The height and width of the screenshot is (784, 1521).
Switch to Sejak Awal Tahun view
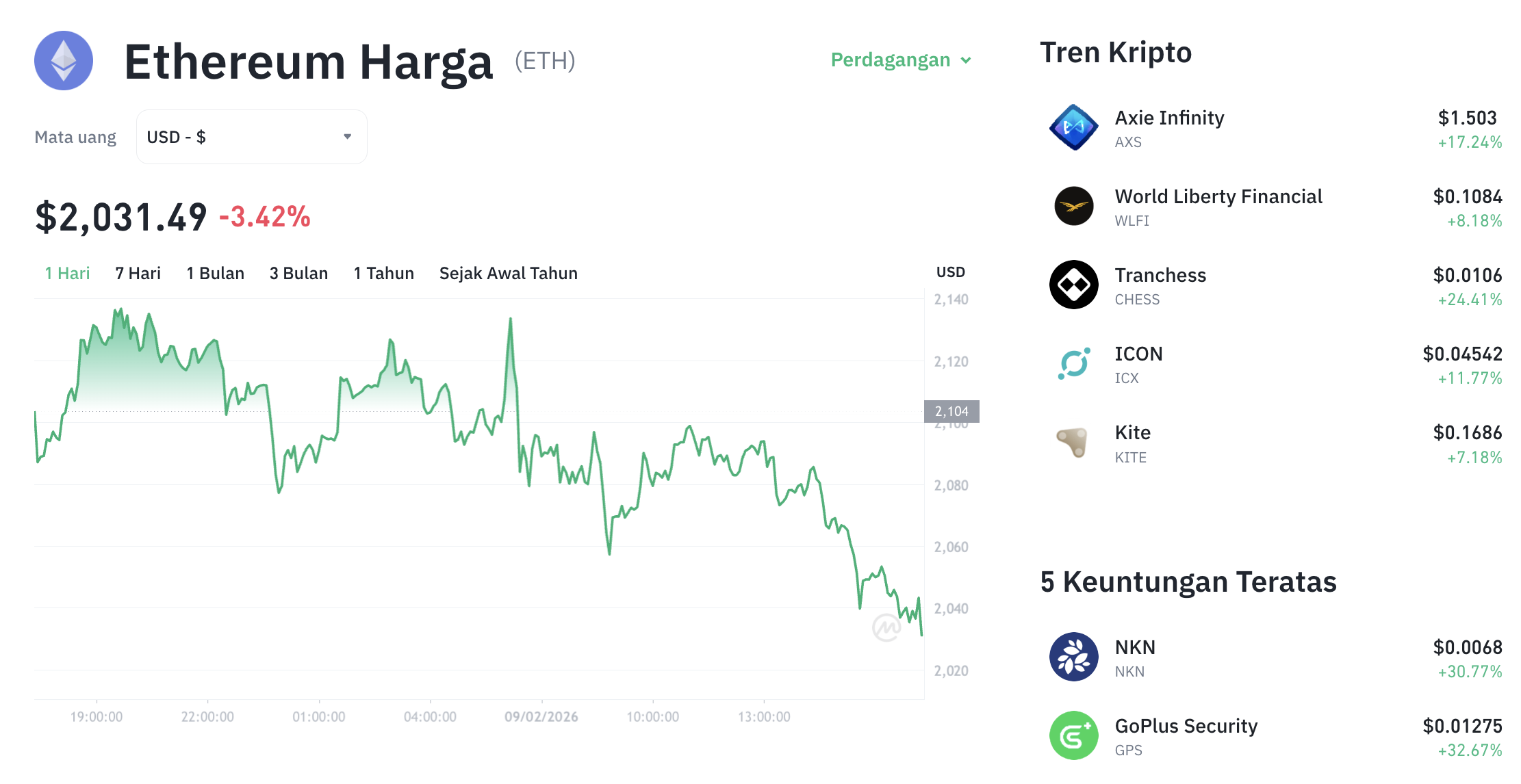[x=508, y=273]
